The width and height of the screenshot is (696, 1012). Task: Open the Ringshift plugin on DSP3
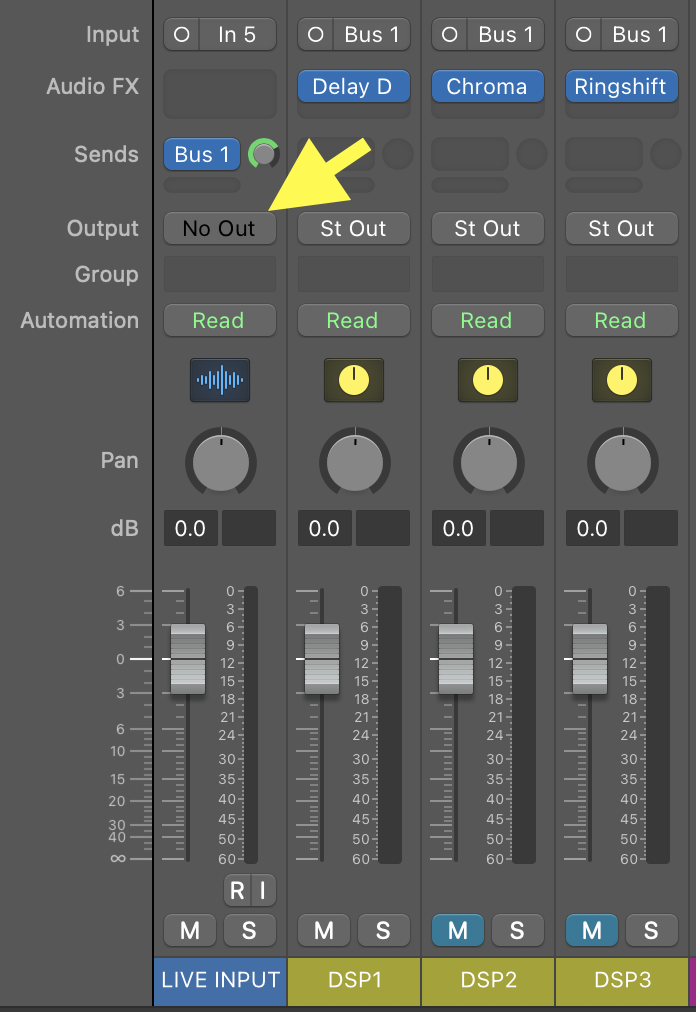click(621, 87)
